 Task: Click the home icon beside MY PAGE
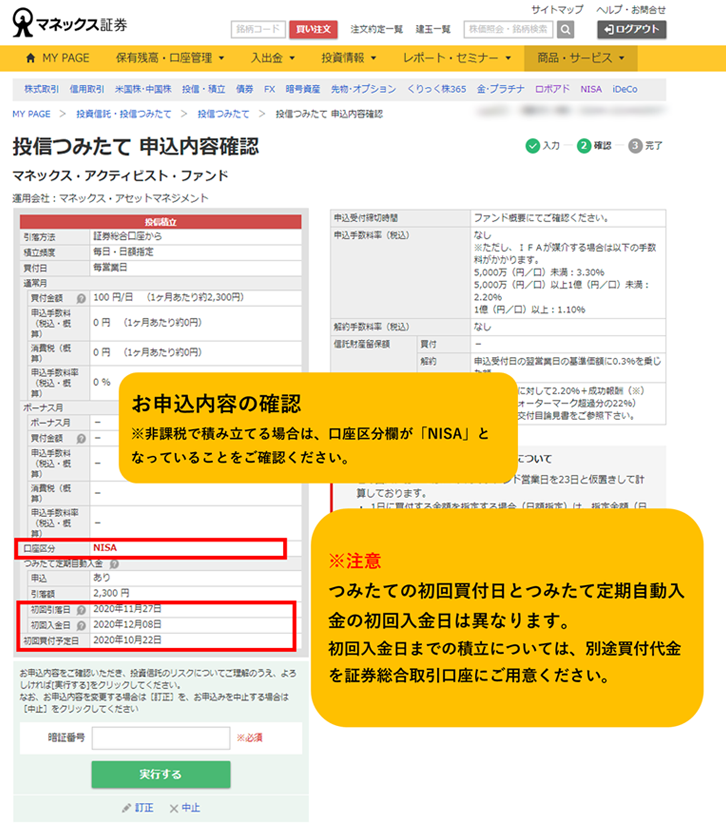pos(30,58)
